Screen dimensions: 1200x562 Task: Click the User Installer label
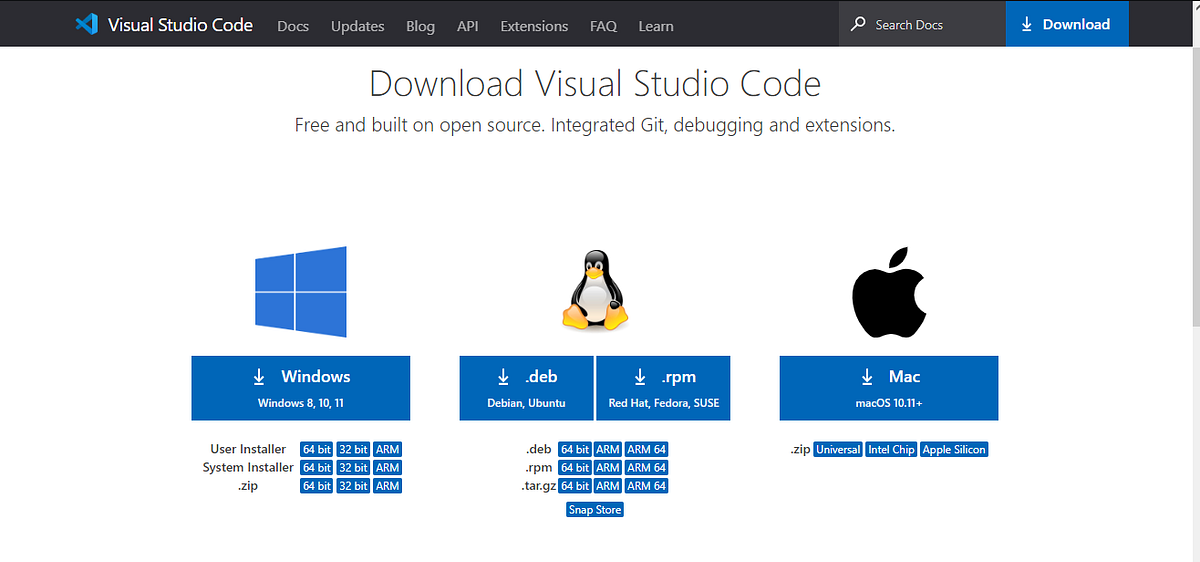pyautogui.click(x=248, y=450)
